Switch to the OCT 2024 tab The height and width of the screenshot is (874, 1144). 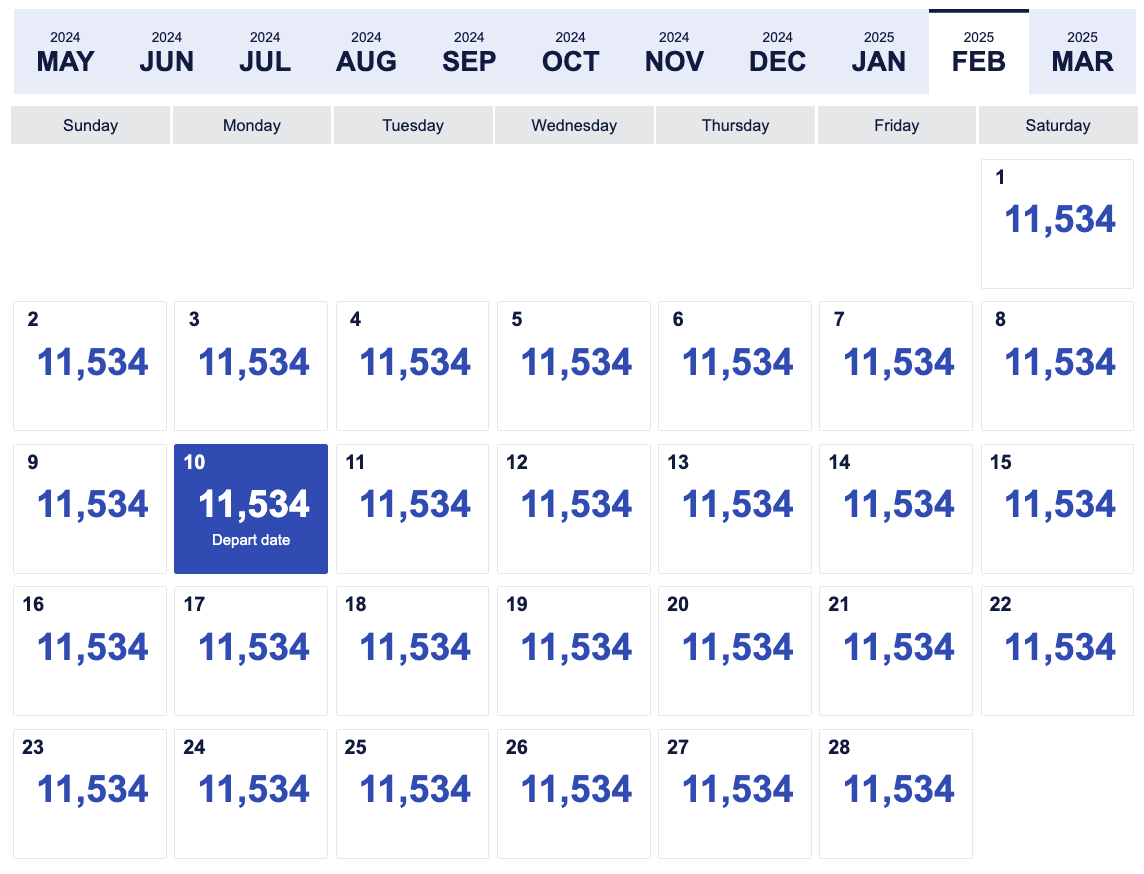coord(571,52)
